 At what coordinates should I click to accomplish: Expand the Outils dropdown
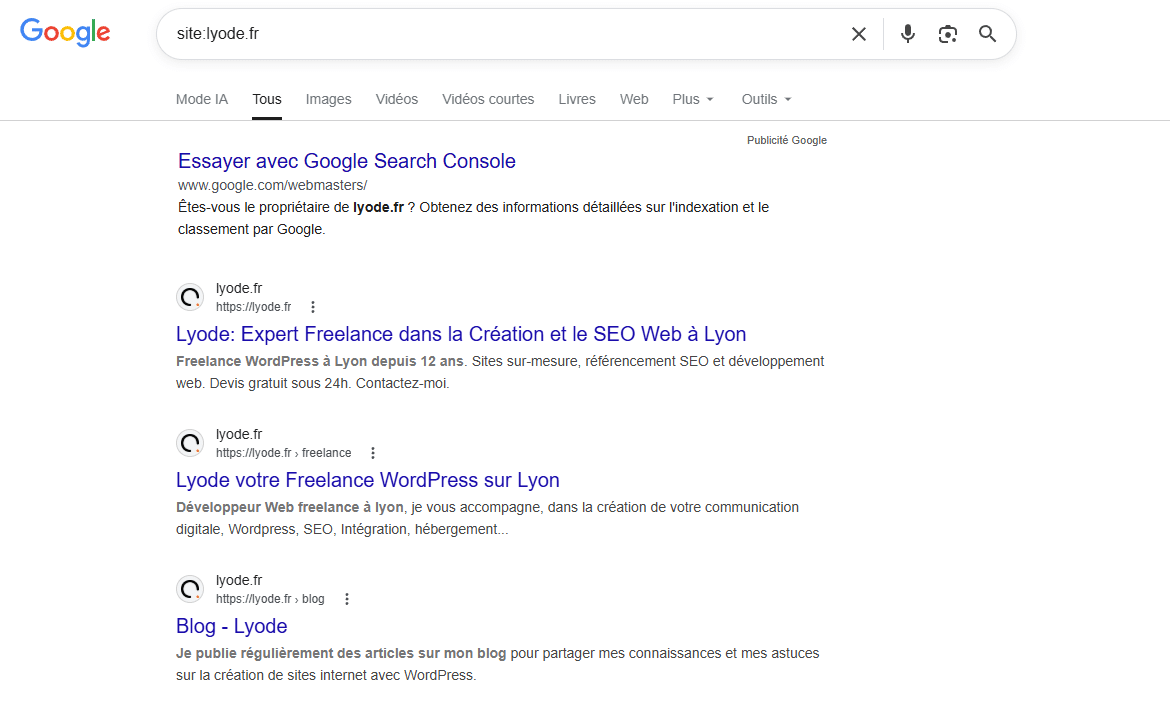(x=766, y=99)
